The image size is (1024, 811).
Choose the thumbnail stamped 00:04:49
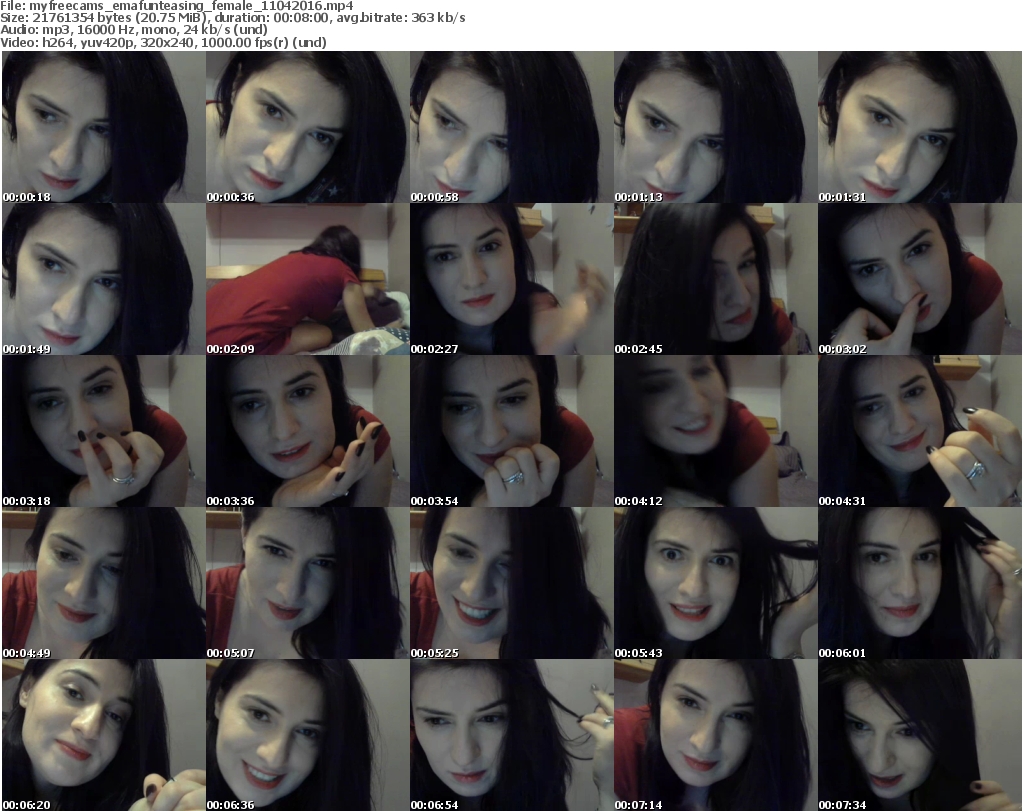104,583
